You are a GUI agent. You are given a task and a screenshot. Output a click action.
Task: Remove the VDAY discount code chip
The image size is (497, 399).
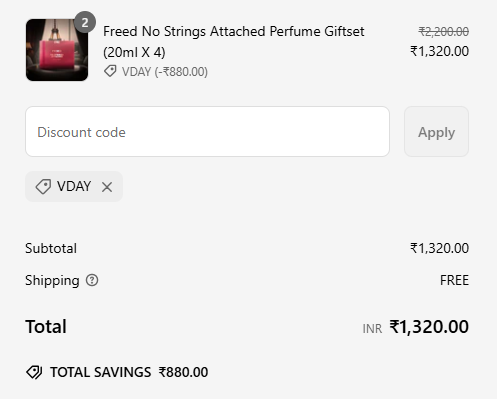(107, 187)
